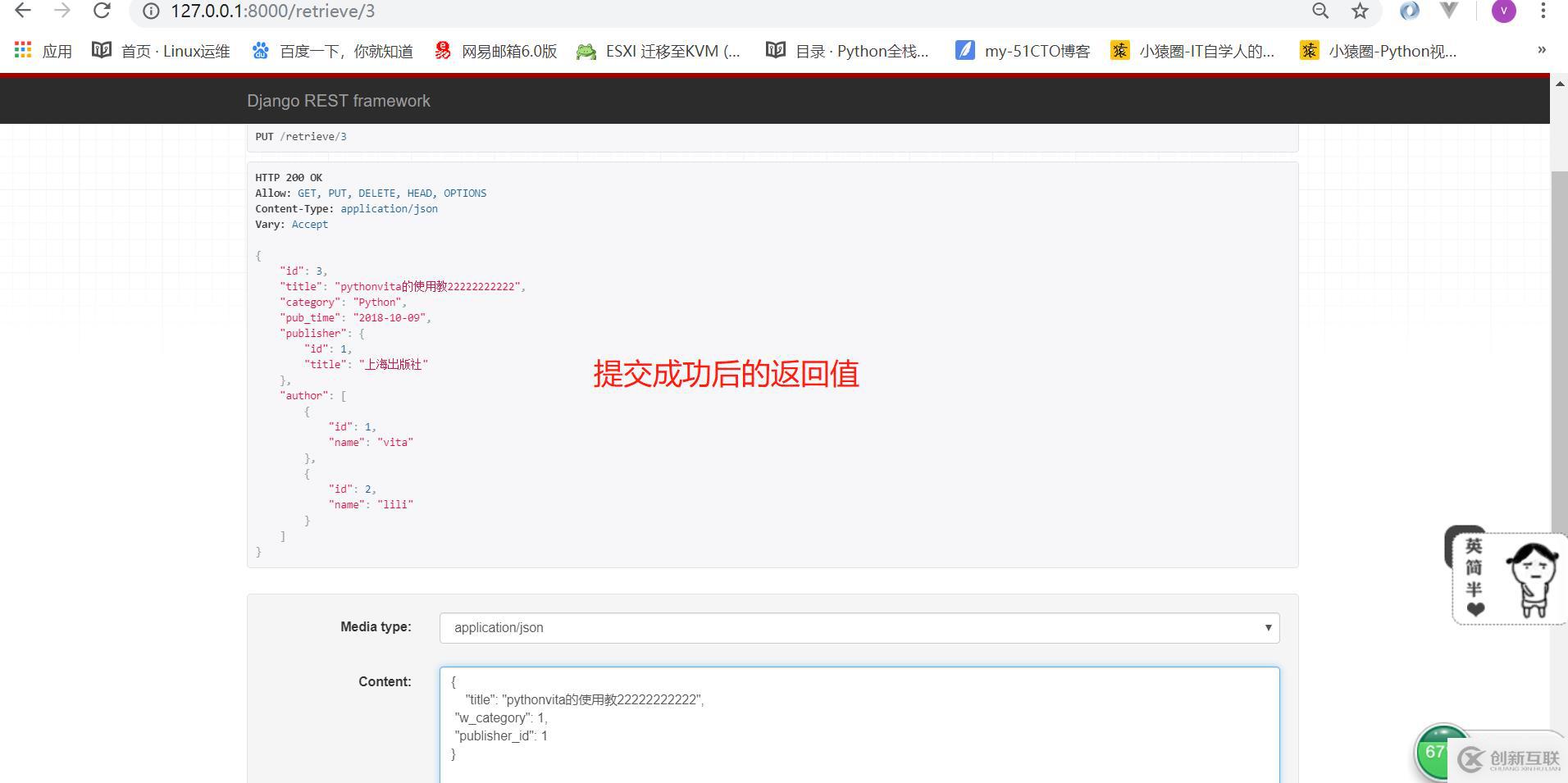Open the Vue devtools extension icon
1568x783 pixels.
[x=1449, y=11]
